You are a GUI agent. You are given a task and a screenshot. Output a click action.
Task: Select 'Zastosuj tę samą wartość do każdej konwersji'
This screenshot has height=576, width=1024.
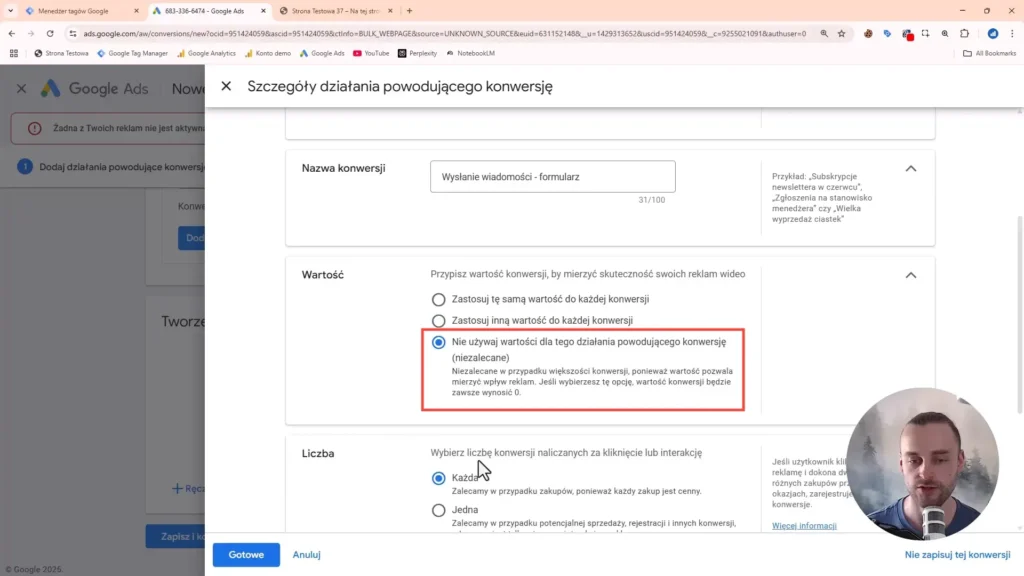tap(438, 300)
